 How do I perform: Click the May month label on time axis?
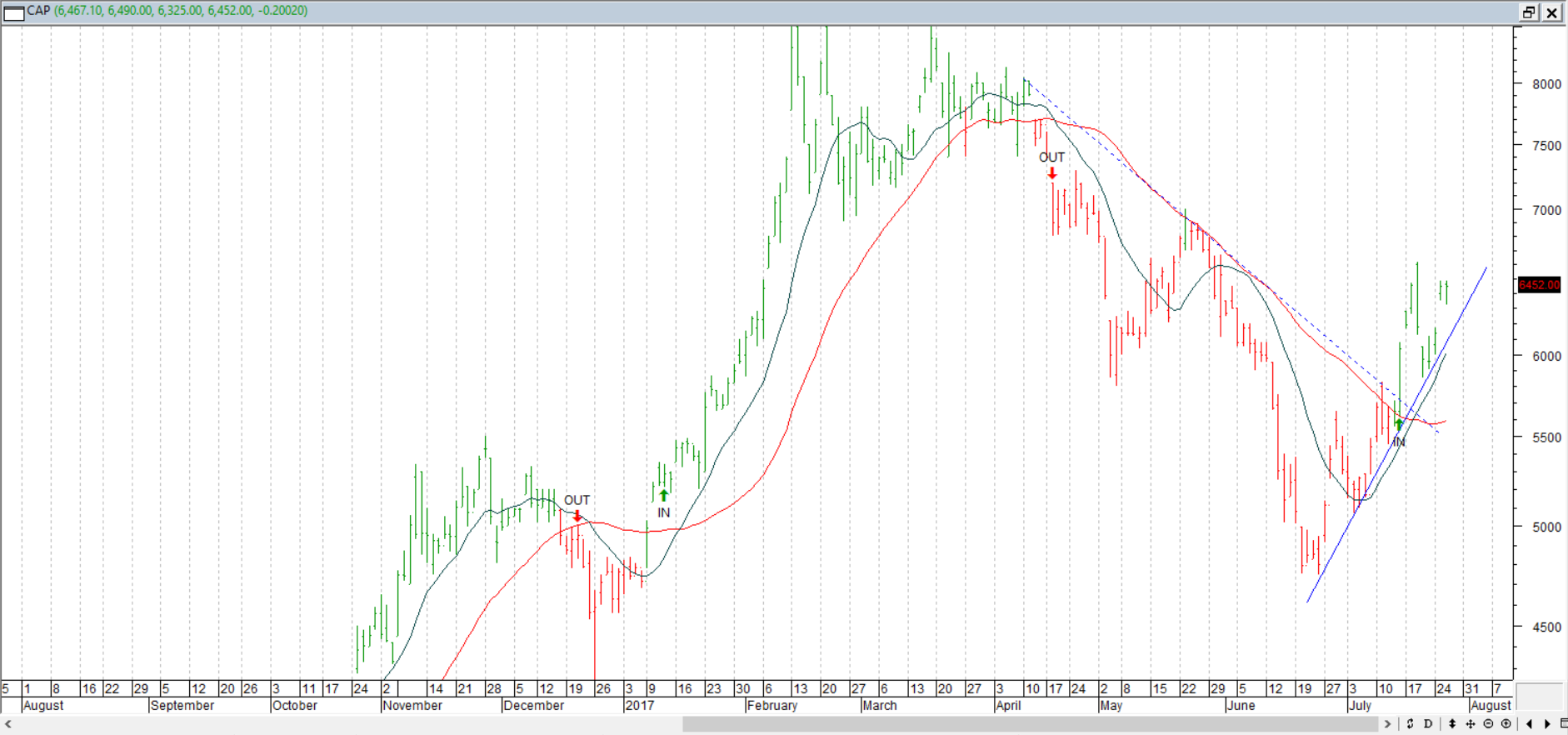click(x=1111, y=705)
